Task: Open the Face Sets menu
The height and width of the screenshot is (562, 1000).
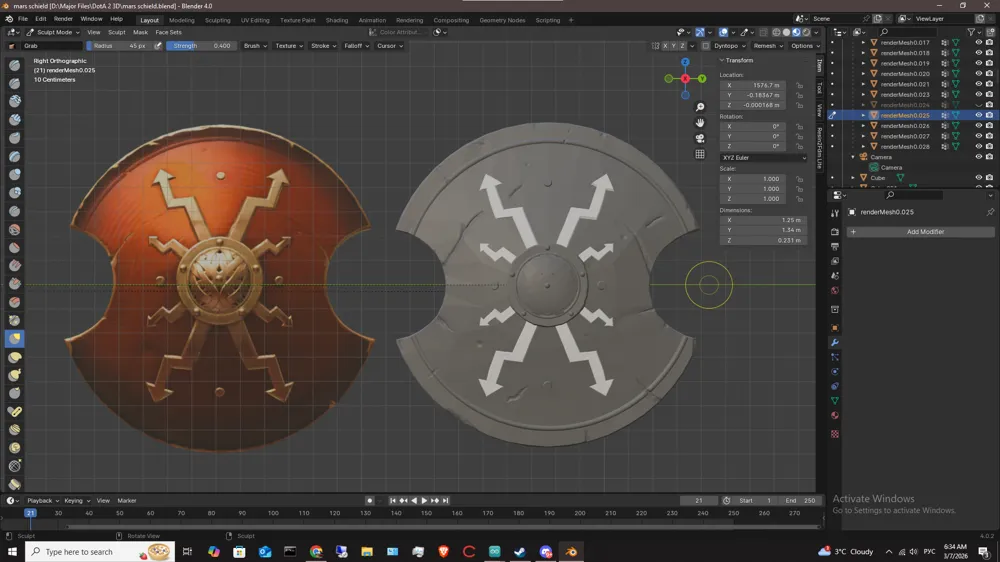Action: tap(168, 32)
